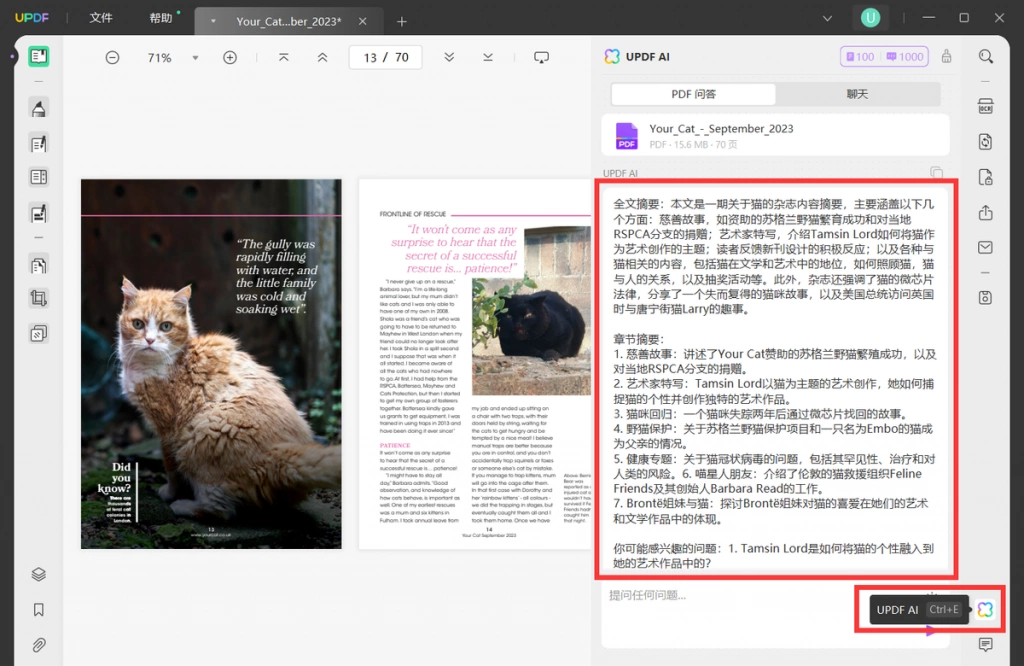The width and height of the screenshot is (1024, 666).
Task: Open the tab dropdown arrow beside Your_Cat
Action: coord(213,21)
